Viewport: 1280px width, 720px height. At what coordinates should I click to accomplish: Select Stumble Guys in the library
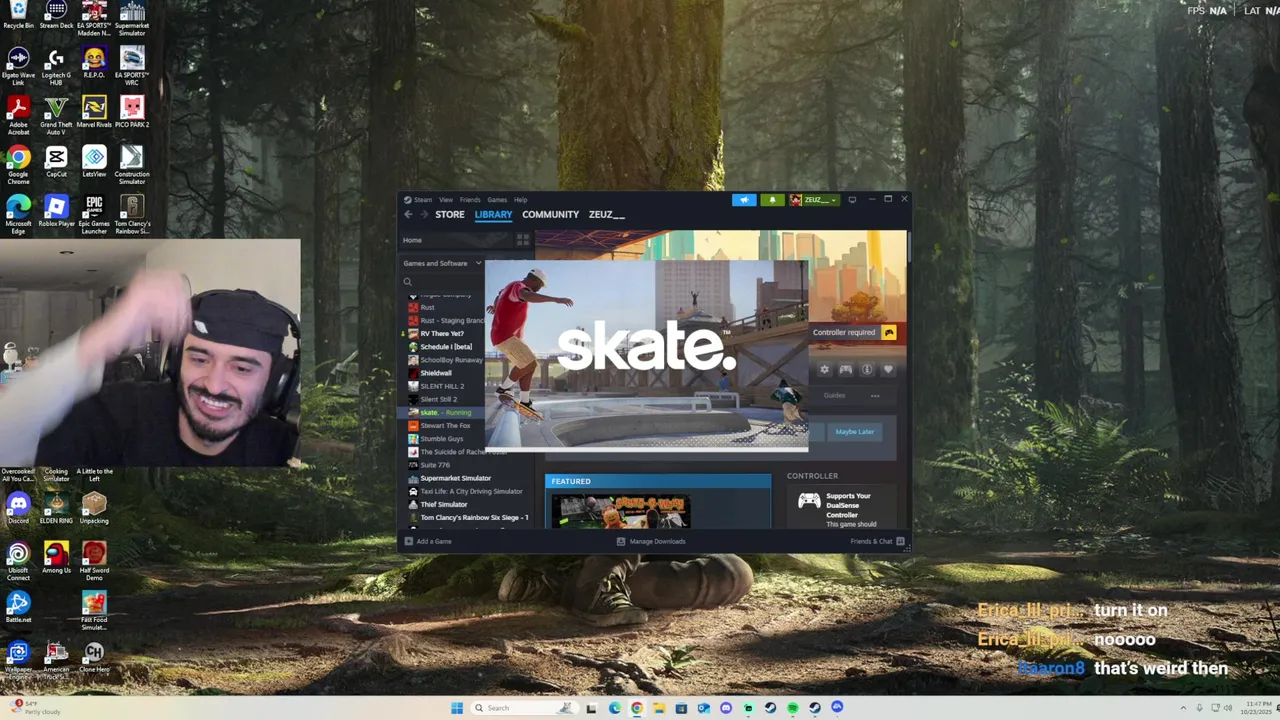coord(436,439)
